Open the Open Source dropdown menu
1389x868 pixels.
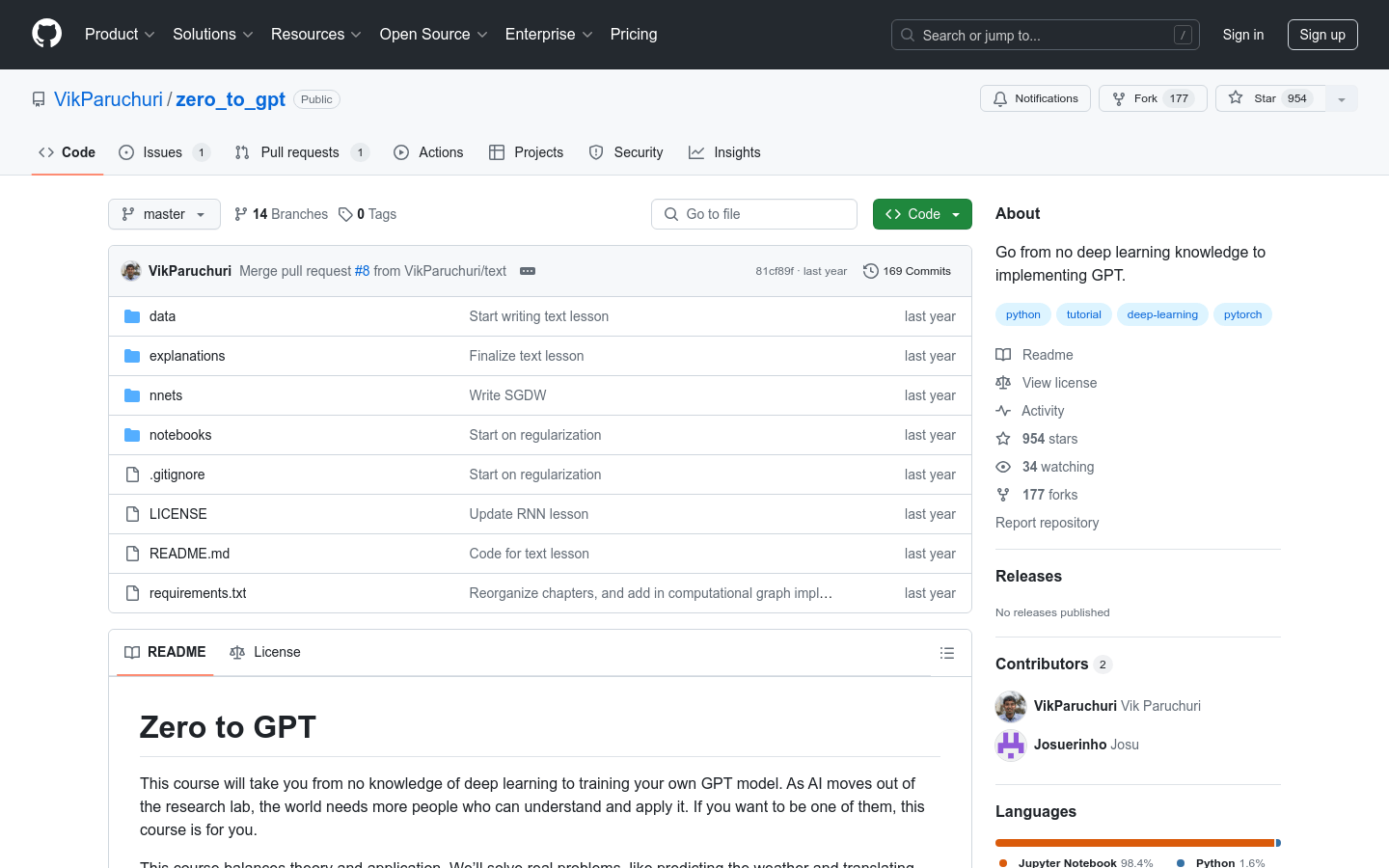click(x=434, y=35)
